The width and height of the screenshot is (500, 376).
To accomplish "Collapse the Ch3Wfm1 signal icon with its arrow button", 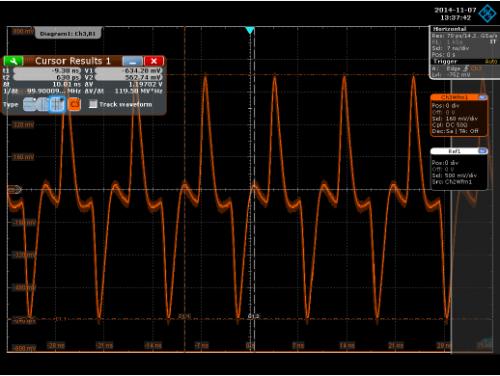I will [483, 97].
